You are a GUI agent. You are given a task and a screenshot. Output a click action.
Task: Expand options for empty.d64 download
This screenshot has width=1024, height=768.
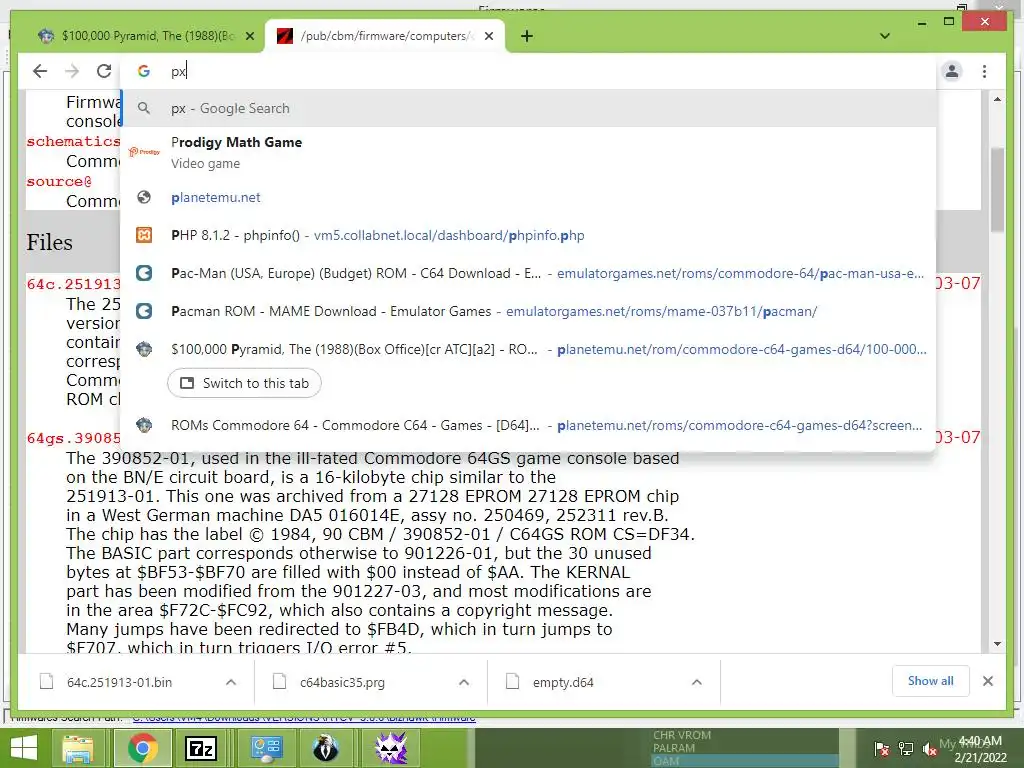[x=697, y=682]
